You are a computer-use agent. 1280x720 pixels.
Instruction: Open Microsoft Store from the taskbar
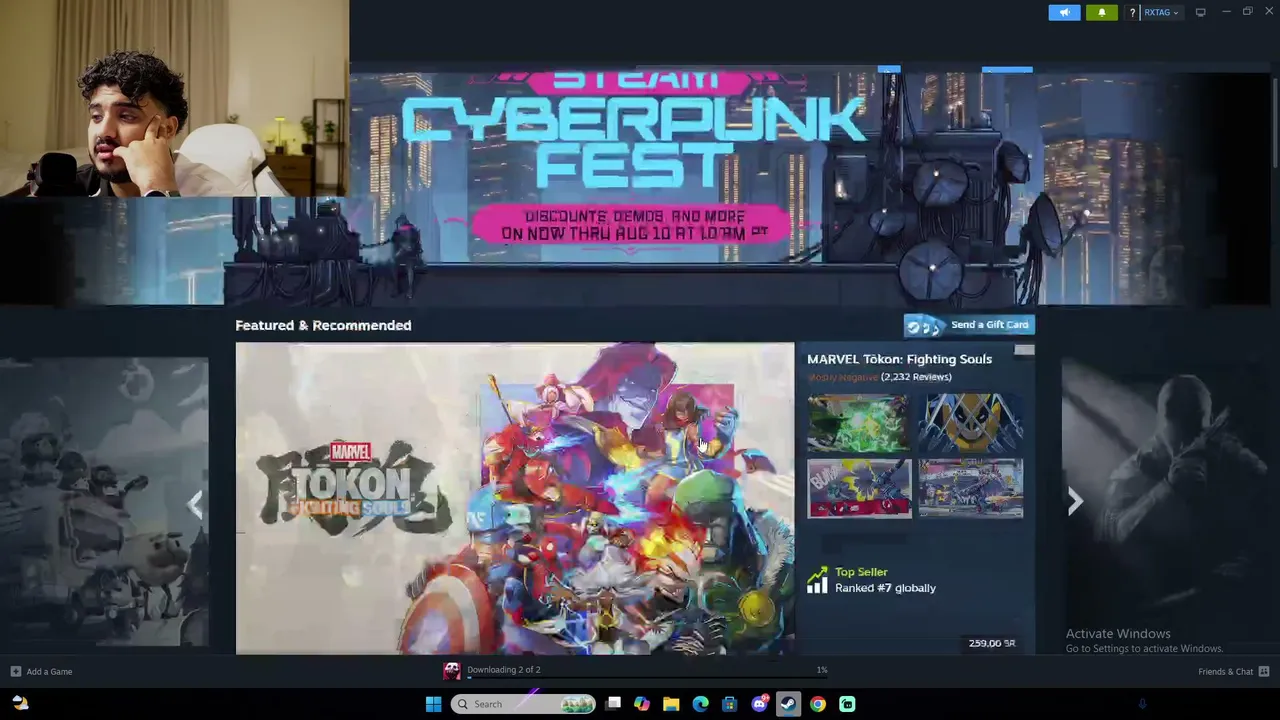pos(730,704)
